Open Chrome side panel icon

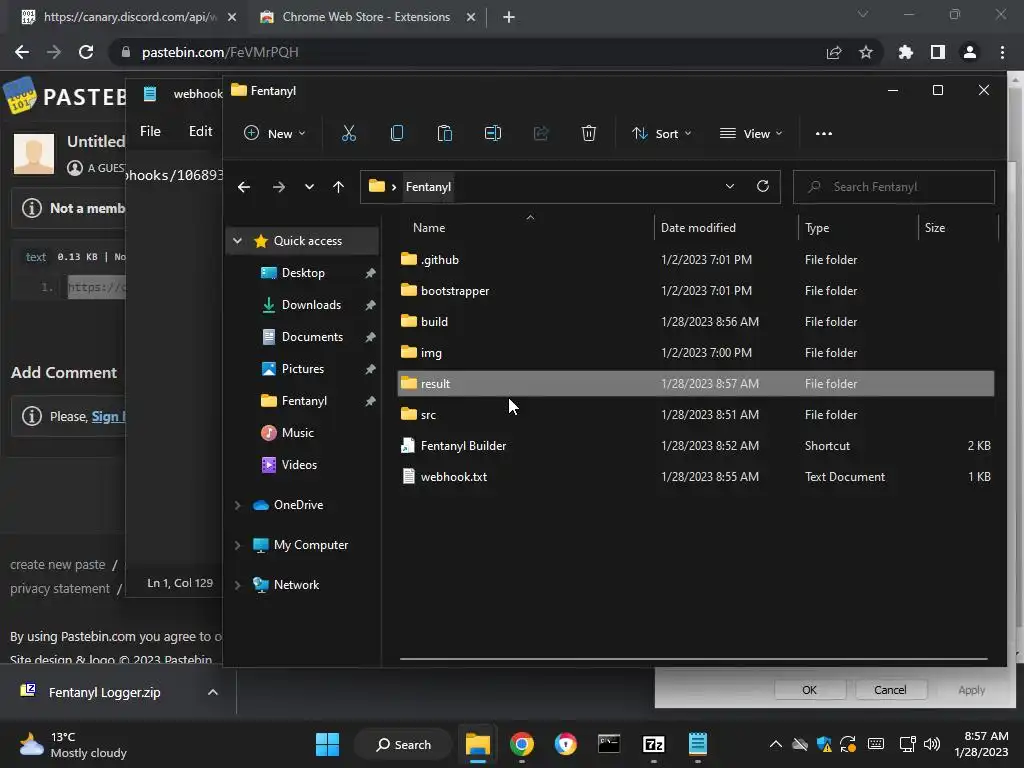(x=938, y=52)
